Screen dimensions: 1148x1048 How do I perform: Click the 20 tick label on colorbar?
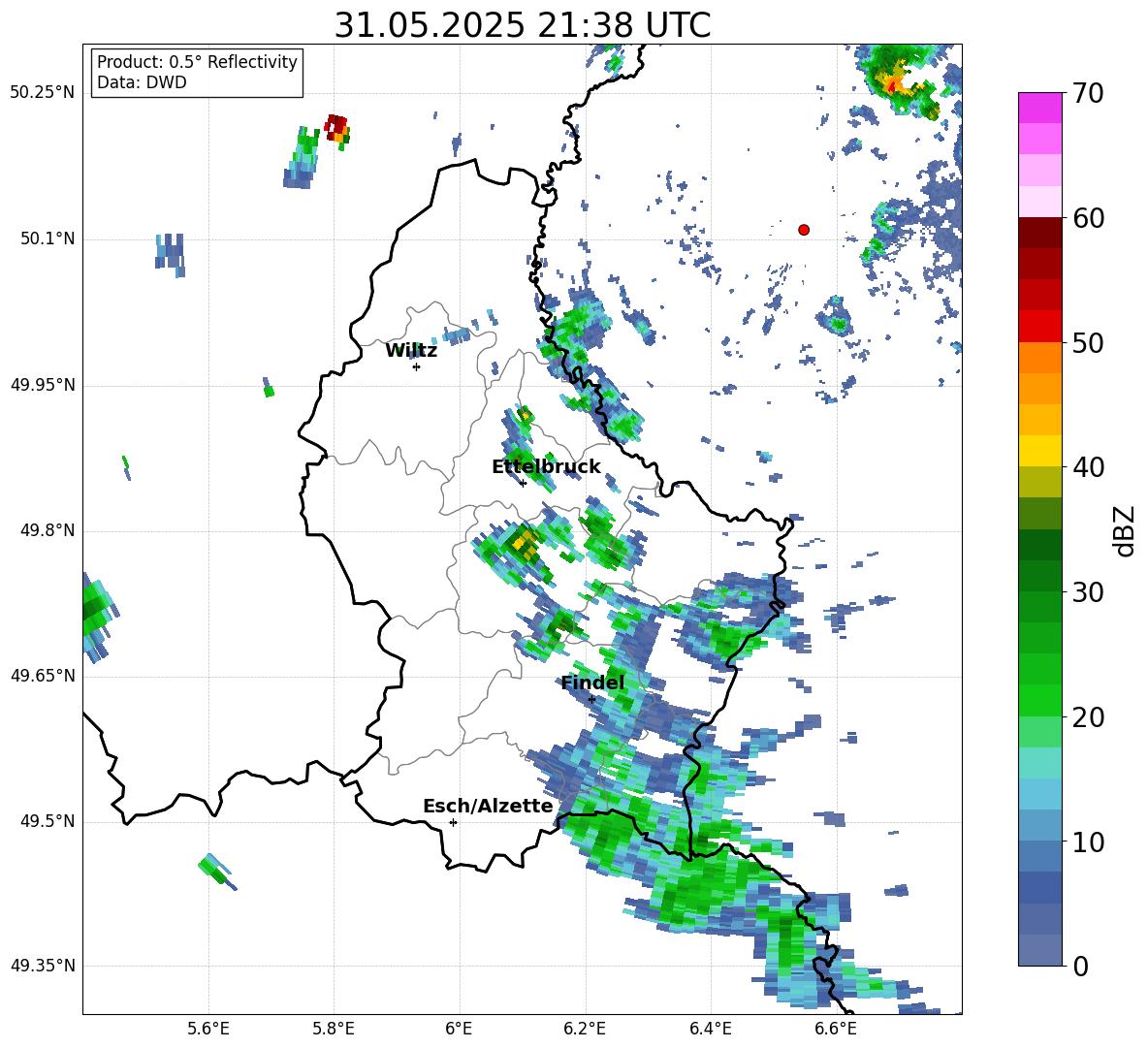coord(1088,717)
